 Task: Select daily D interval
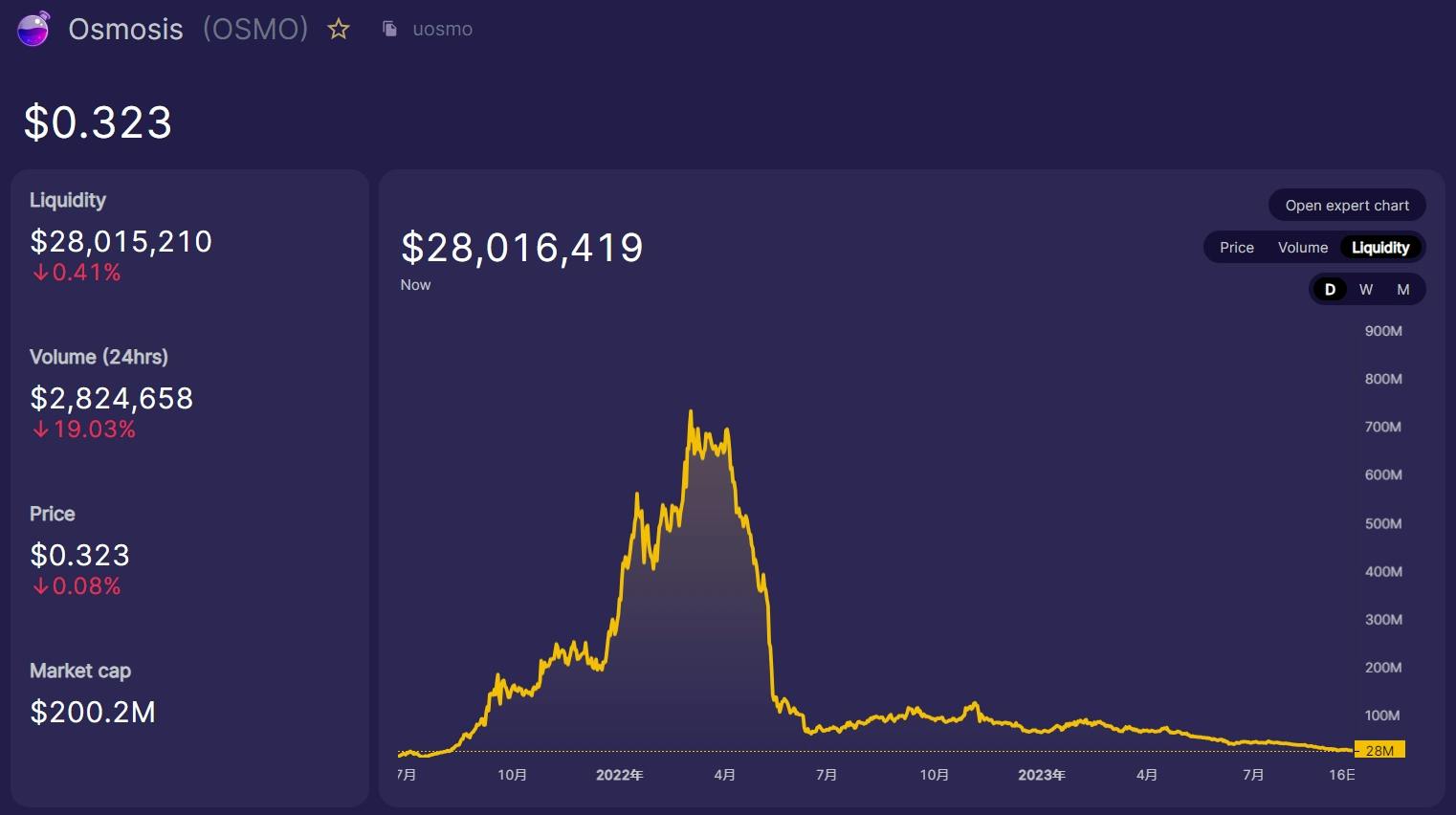pos(1330,290)
